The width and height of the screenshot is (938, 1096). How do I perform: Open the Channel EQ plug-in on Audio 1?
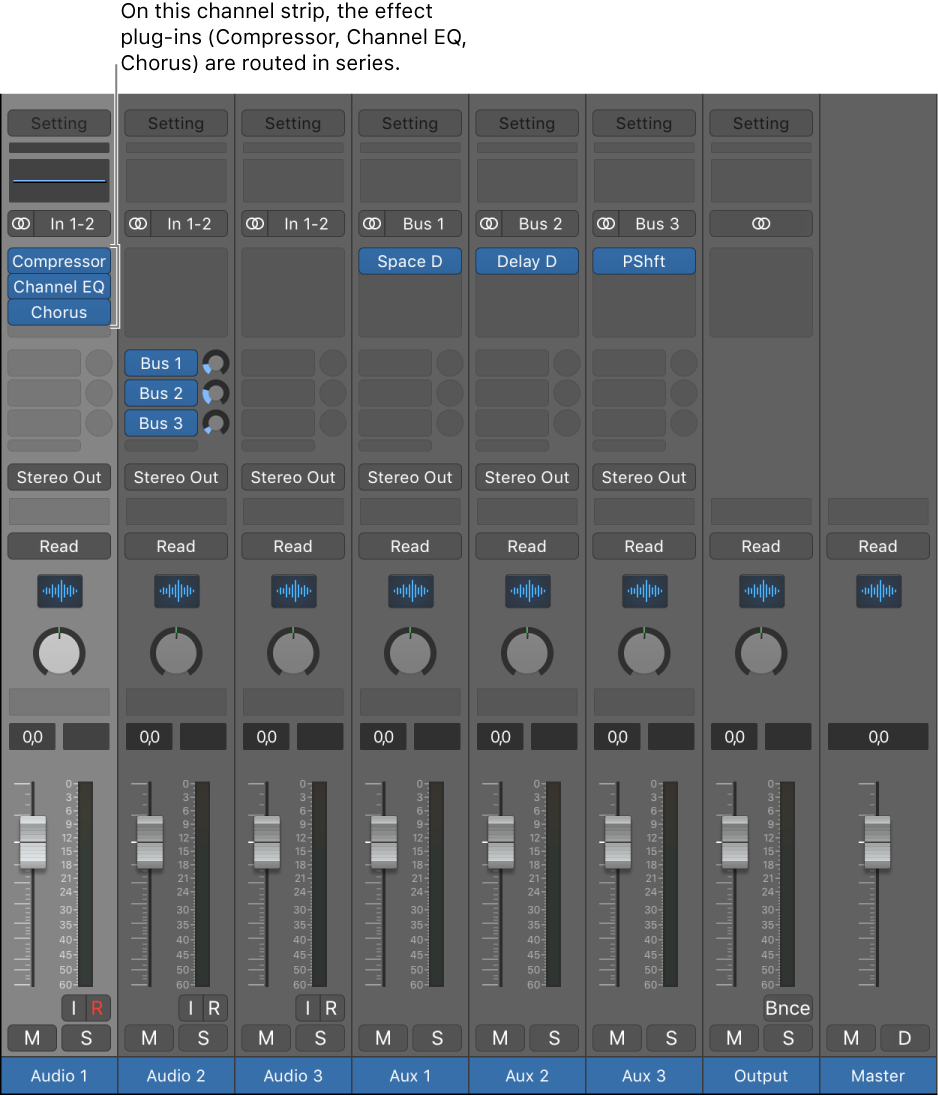click(58, 287)
